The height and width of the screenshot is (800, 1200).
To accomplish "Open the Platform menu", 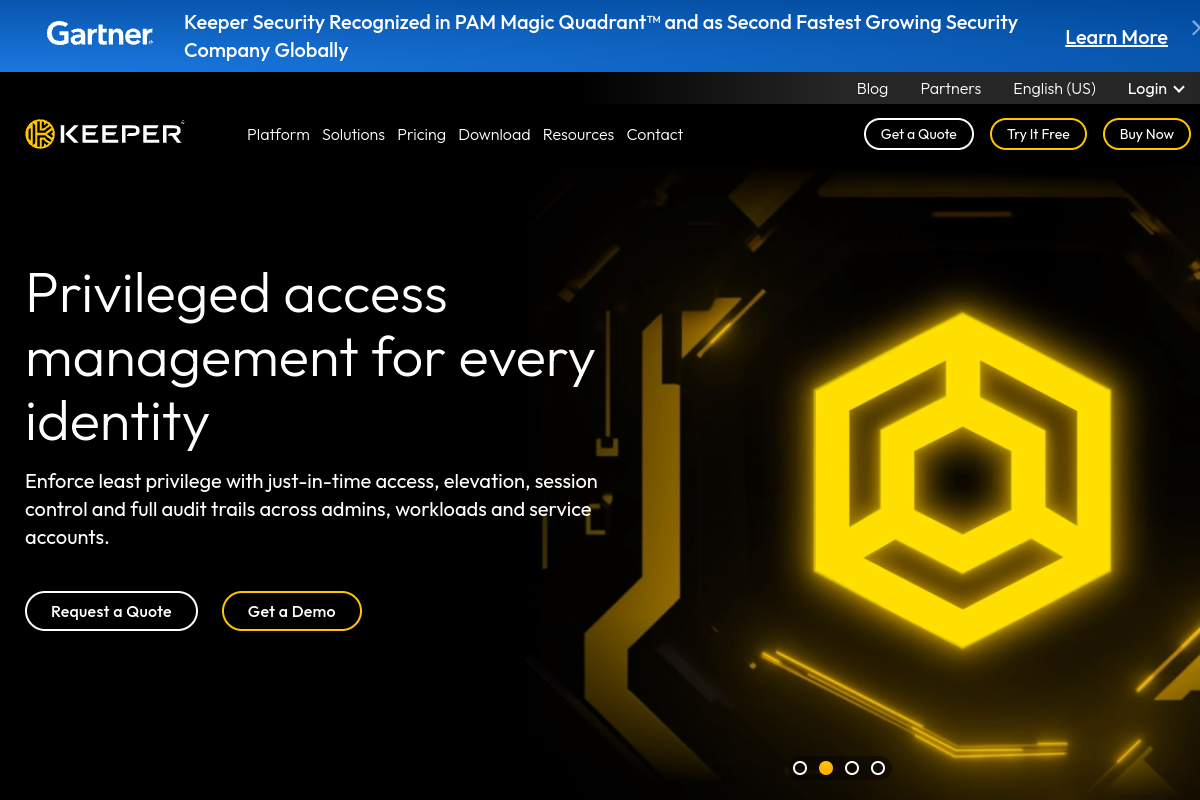I will pyautogui.click(x=278, y=134).
